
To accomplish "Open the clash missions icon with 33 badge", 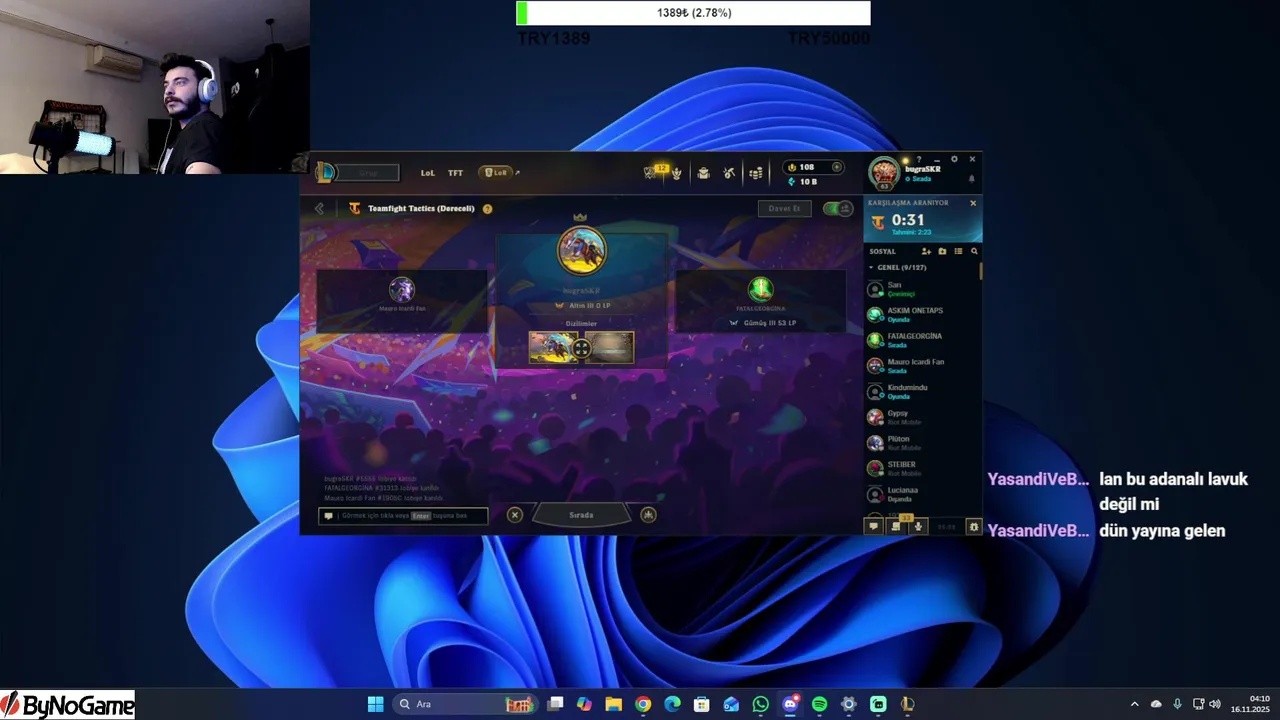I will pyautogui.click(x=897, y=526).
